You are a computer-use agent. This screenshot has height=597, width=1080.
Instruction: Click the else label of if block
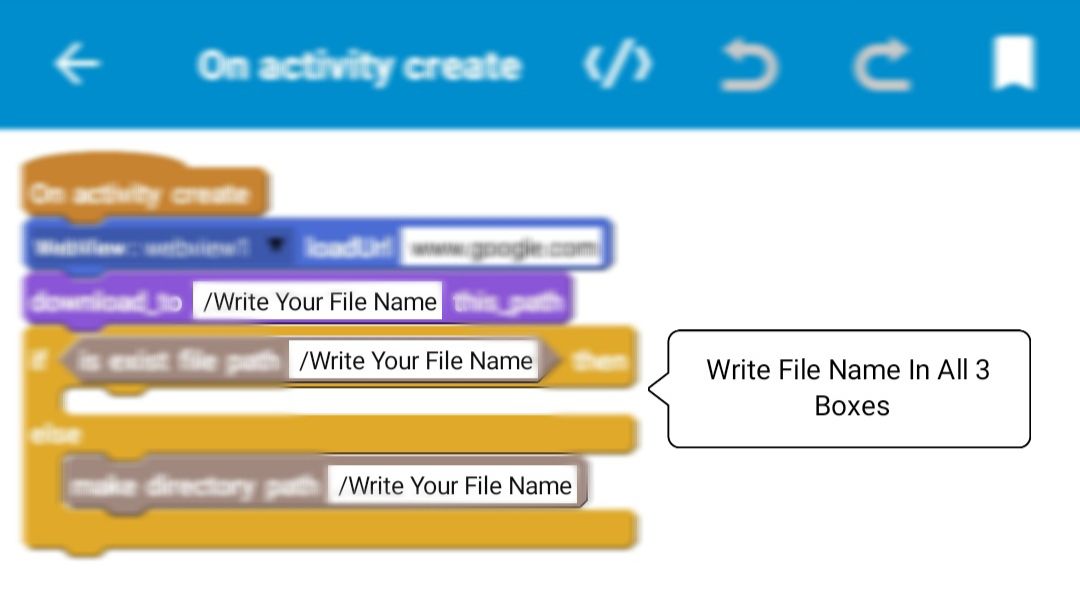(55, 434)
